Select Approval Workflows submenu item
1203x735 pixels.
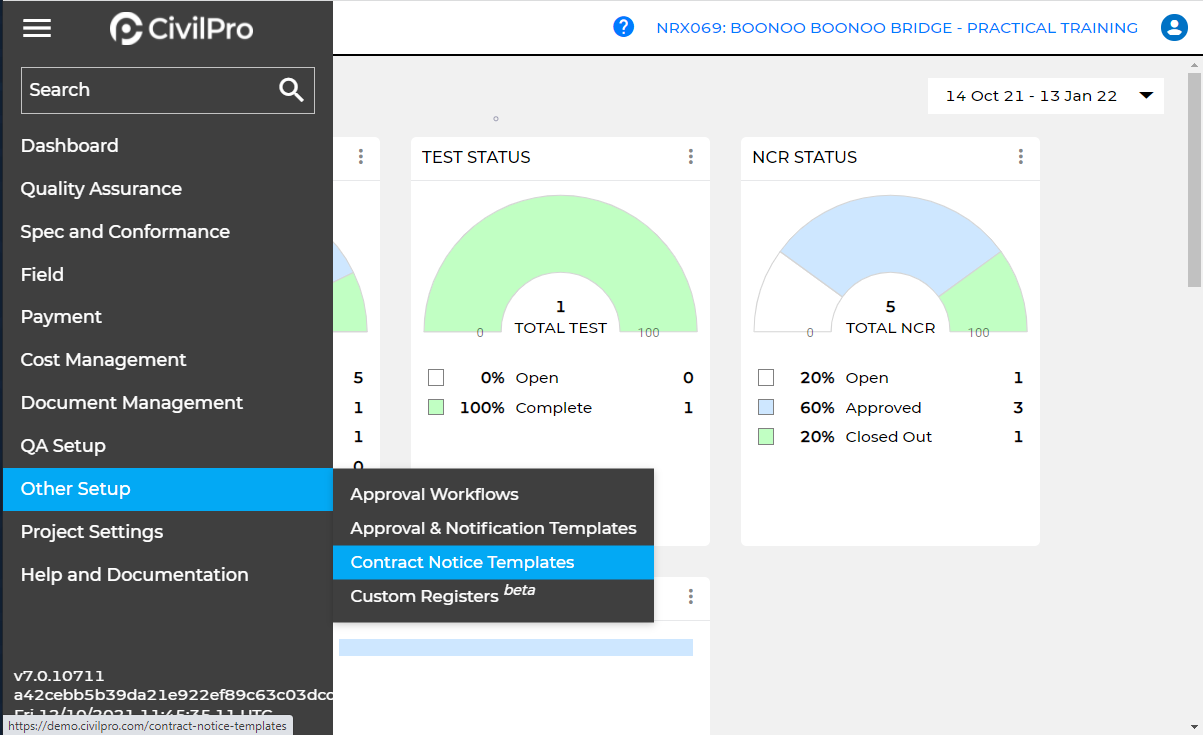coord(434,494)
